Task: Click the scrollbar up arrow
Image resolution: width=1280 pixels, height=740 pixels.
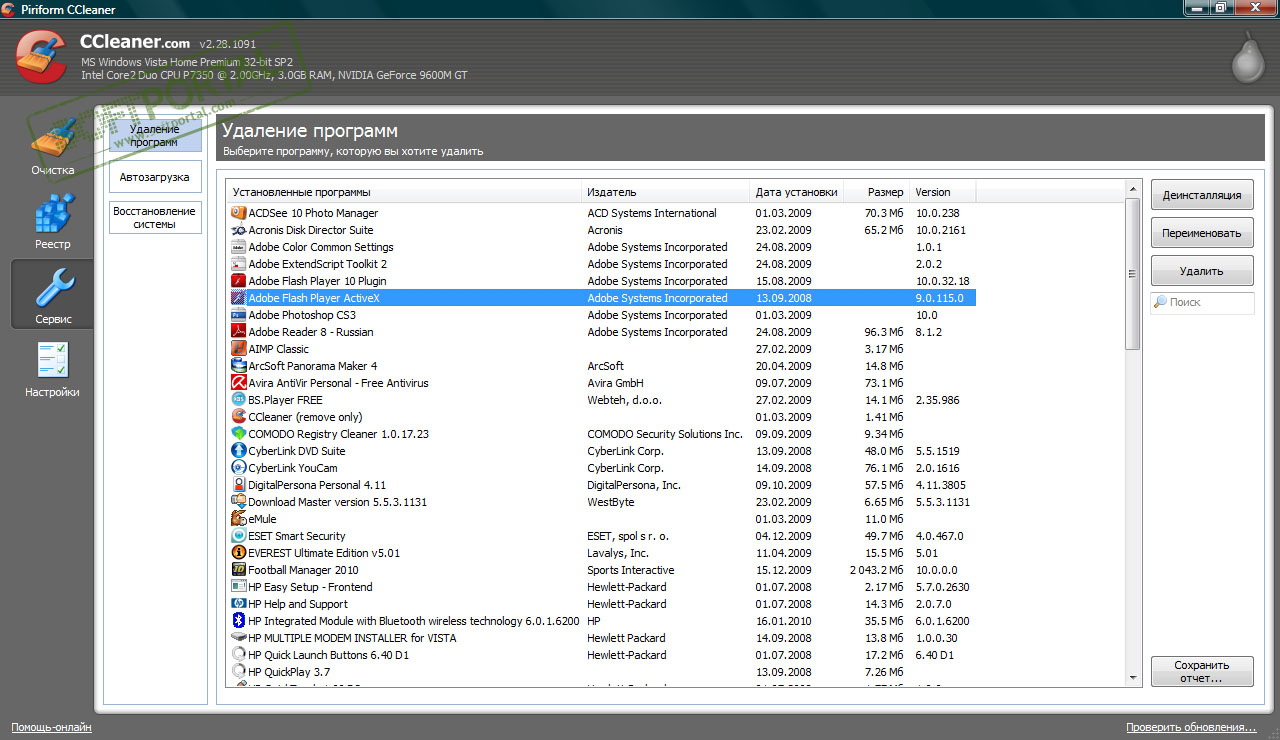Action: (x=1132, y=189)
